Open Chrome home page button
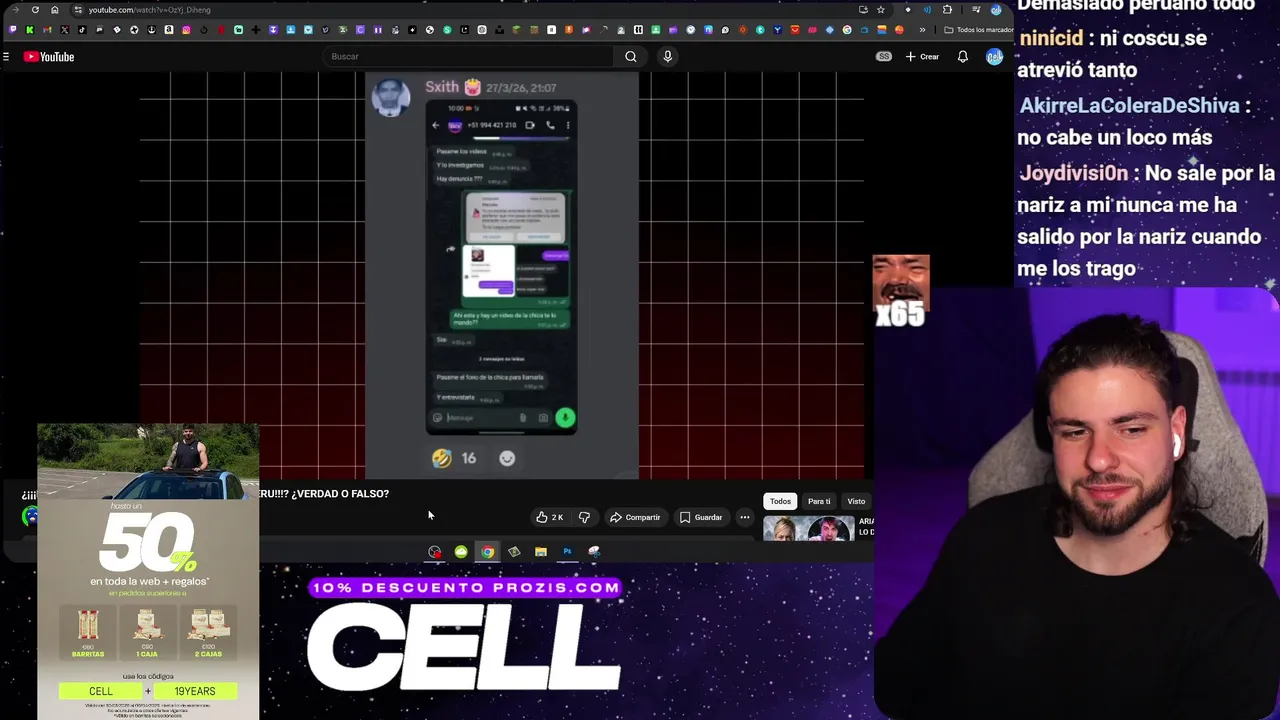This screenshot has height=720, width=1280. coord(55,10)
